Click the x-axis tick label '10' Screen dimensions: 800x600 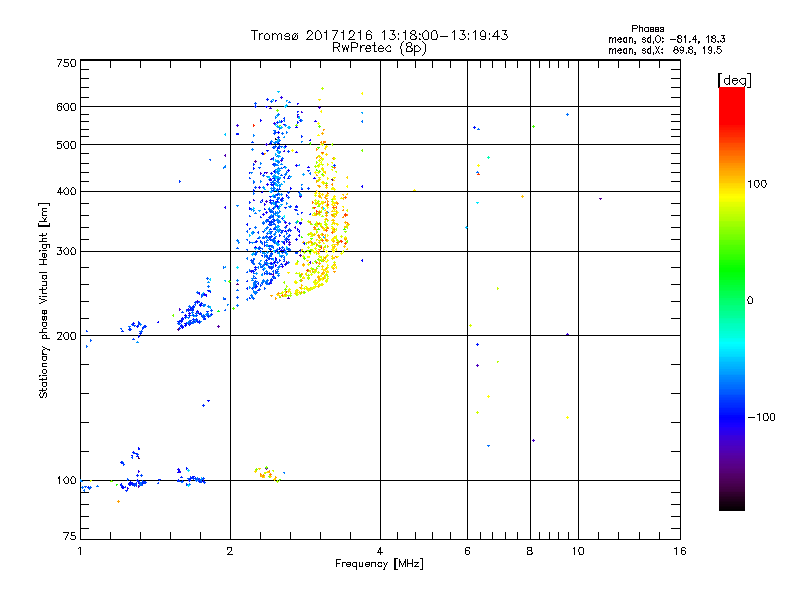pyautogui.click(x=578, y=551)
